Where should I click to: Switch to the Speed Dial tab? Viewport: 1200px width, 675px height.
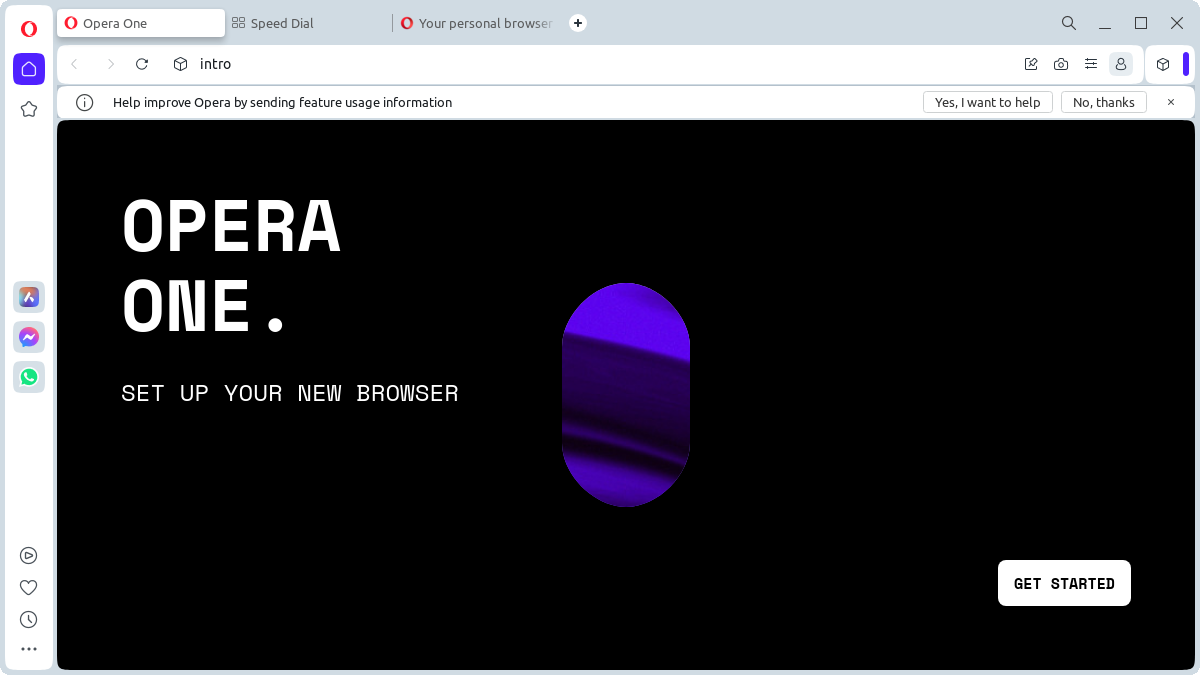pyautogui.click(x=272, y=22)
